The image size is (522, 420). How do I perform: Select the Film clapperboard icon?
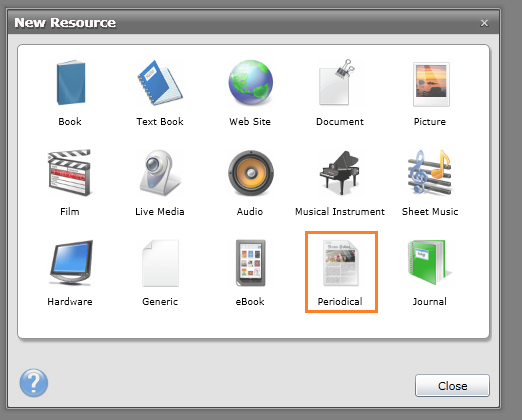[x=70, y=172]
